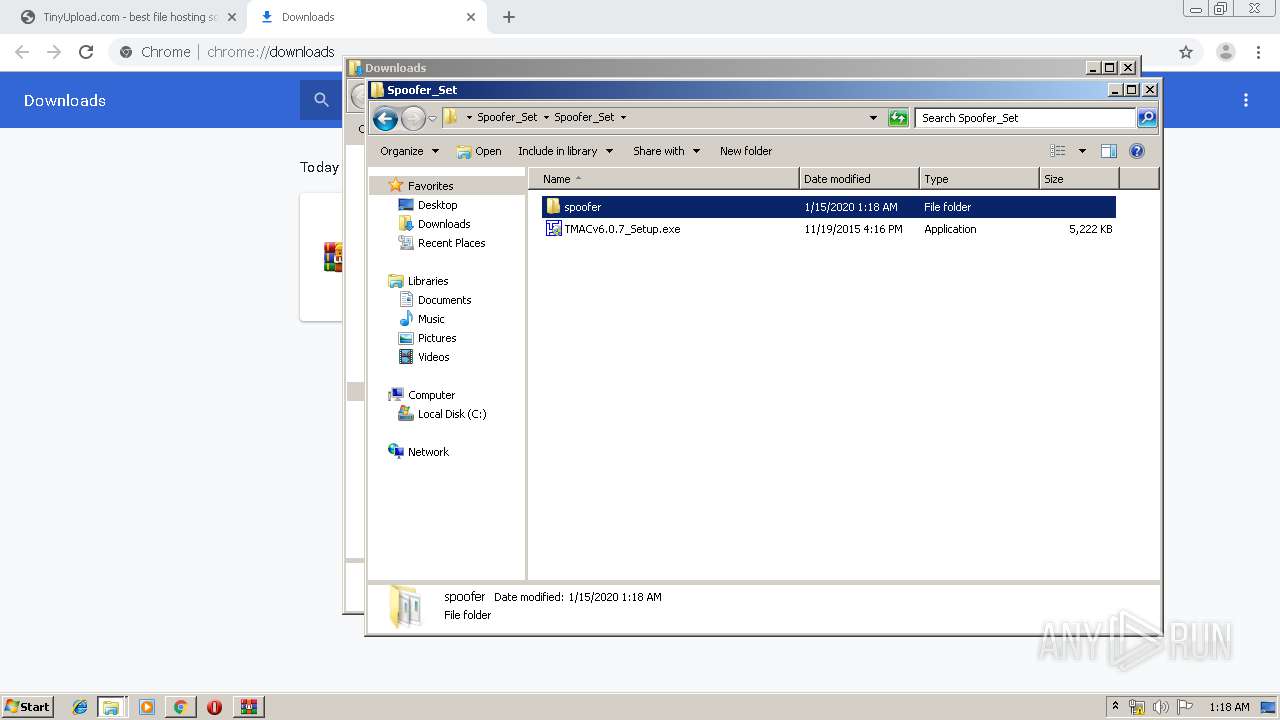The height and width of the screenshot is (720, 1280).
Task: Change view using the views icon
Action: [x=1058, y=151]
